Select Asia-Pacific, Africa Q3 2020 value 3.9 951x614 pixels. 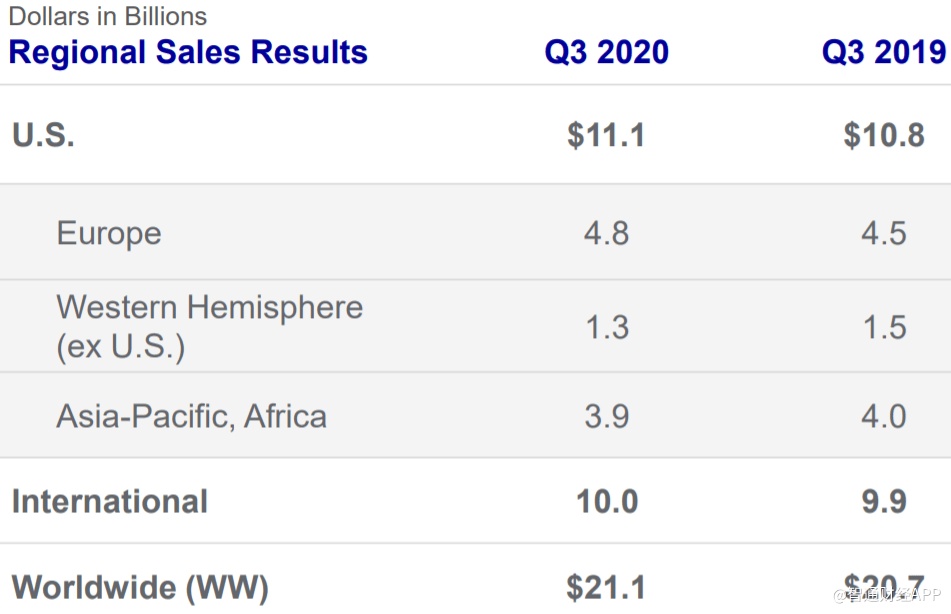click(607, 416)
